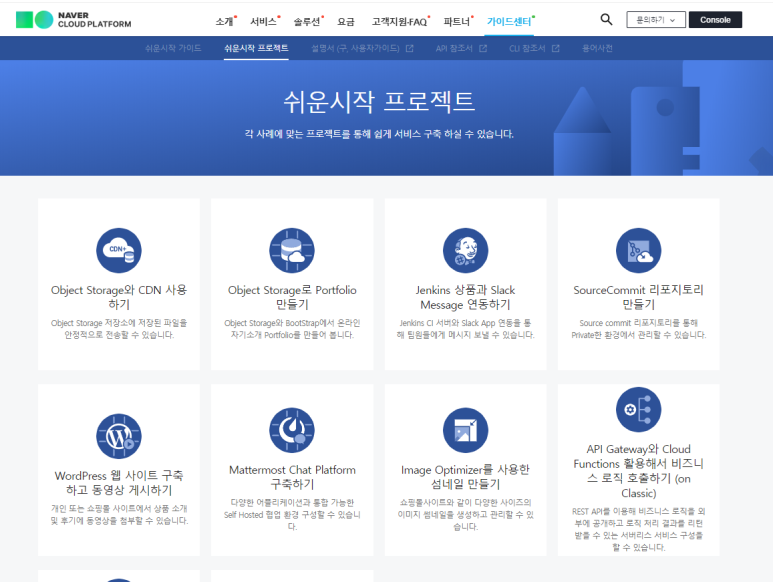Open 'Jenkins 상품과 Slack Message 연동하기' title
The height and width of the screenshot is (582, 773).
point(465,297)
